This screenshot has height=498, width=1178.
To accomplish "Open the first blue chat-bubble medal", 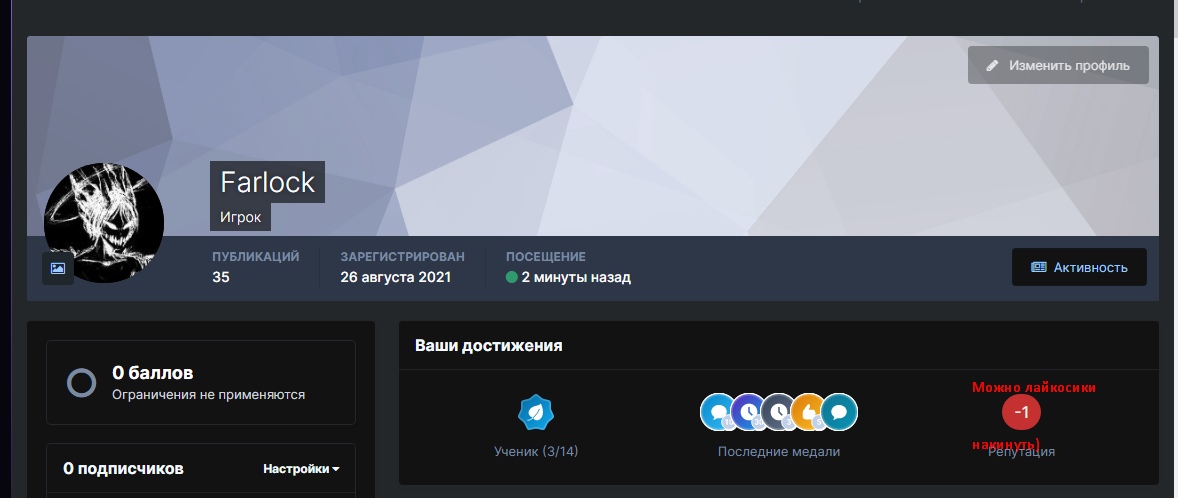I will click(x=718, y=411).
